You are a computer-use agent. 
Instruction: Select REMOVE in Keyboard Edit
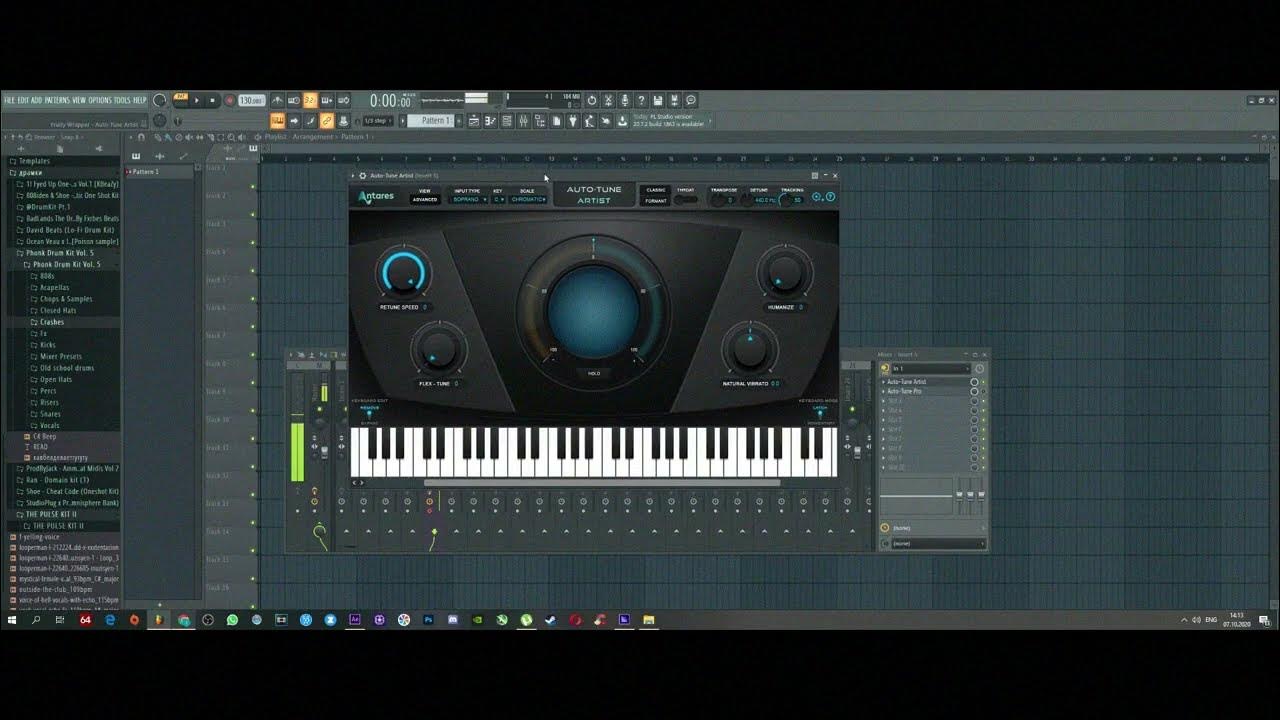point(370,409)
